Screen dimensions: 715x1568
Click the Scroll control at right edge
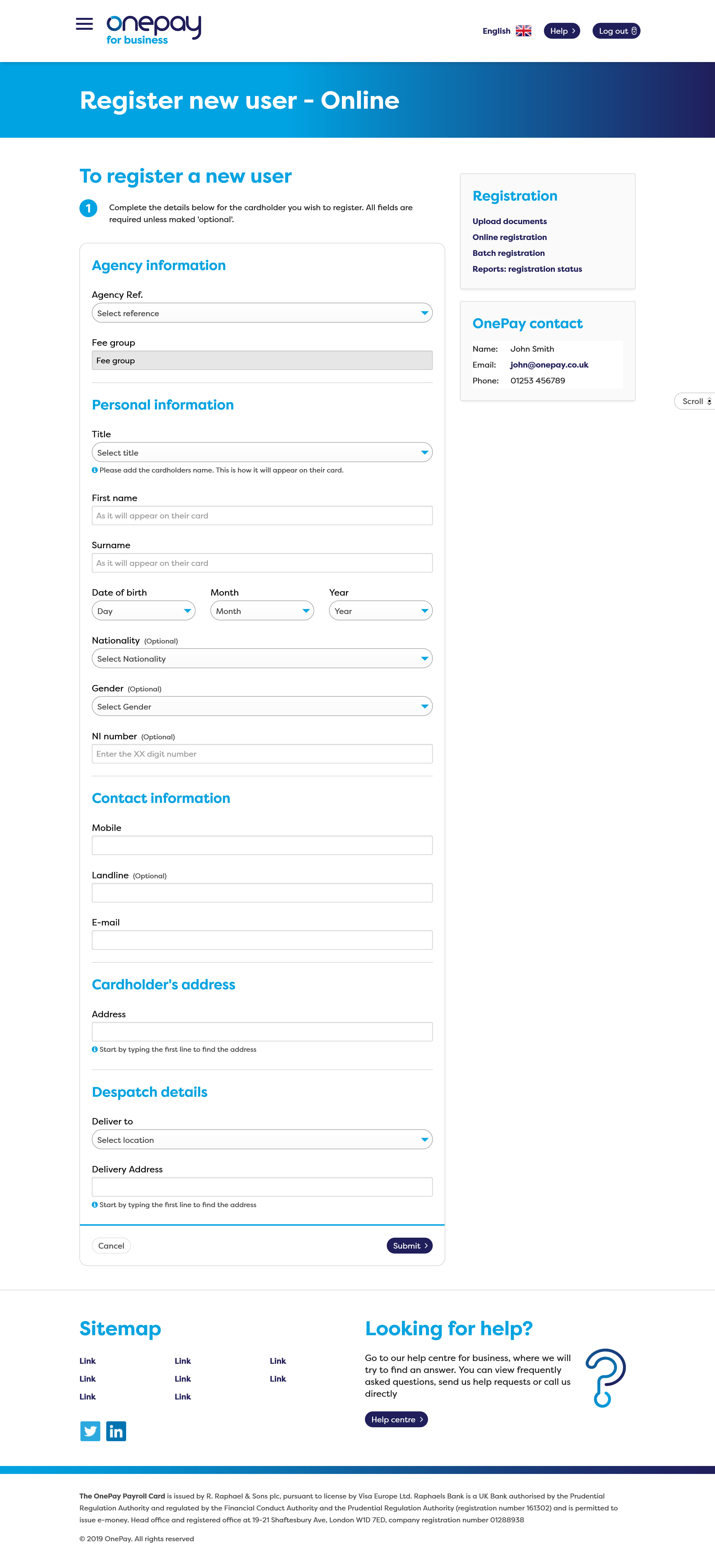tap(695, 401)
